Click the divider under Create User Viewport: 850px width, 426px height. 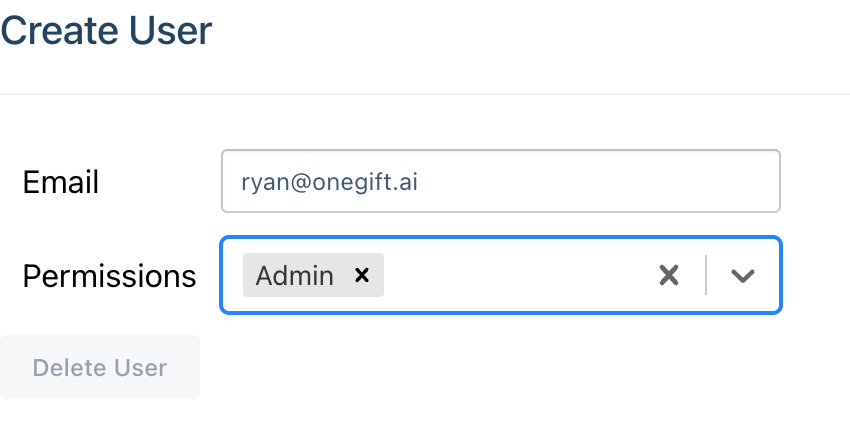tap(425, 94)
